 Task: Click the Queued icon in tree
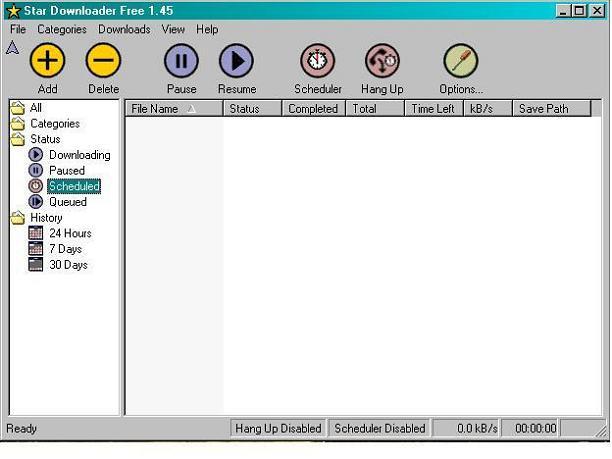click(36, 201)
